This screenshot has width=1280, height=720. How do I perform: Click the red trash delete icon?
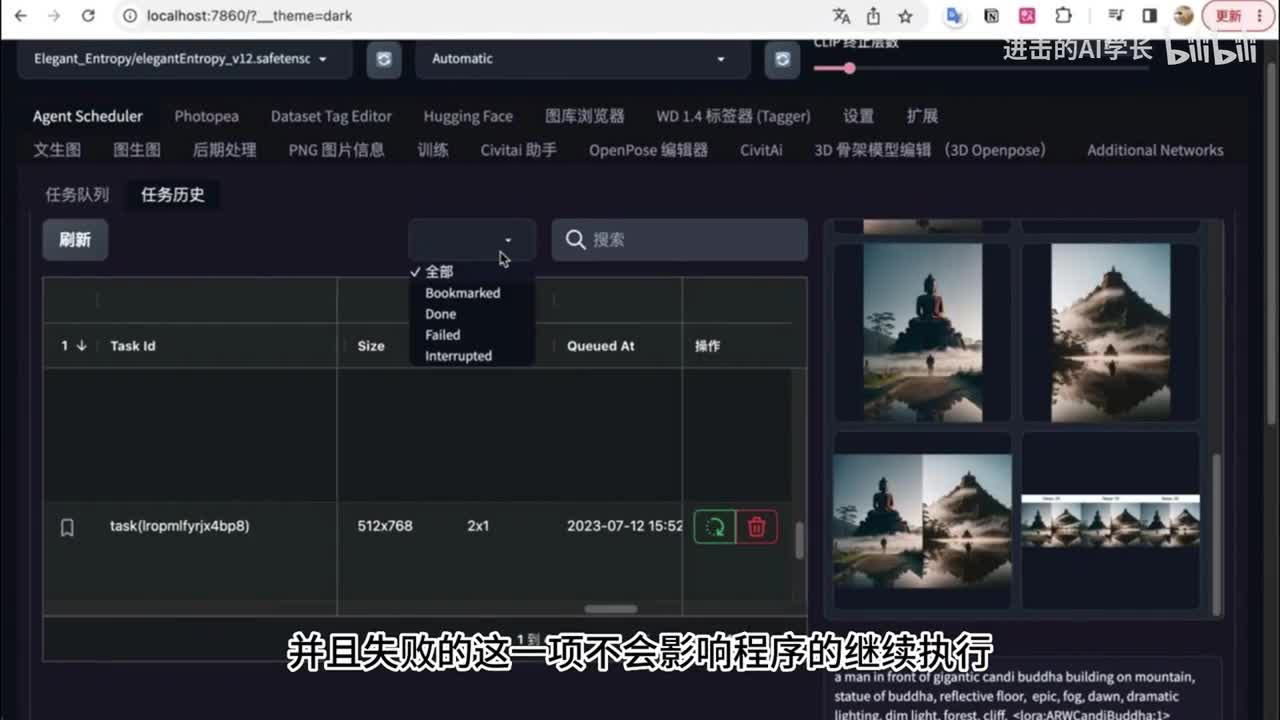point(757,527)
